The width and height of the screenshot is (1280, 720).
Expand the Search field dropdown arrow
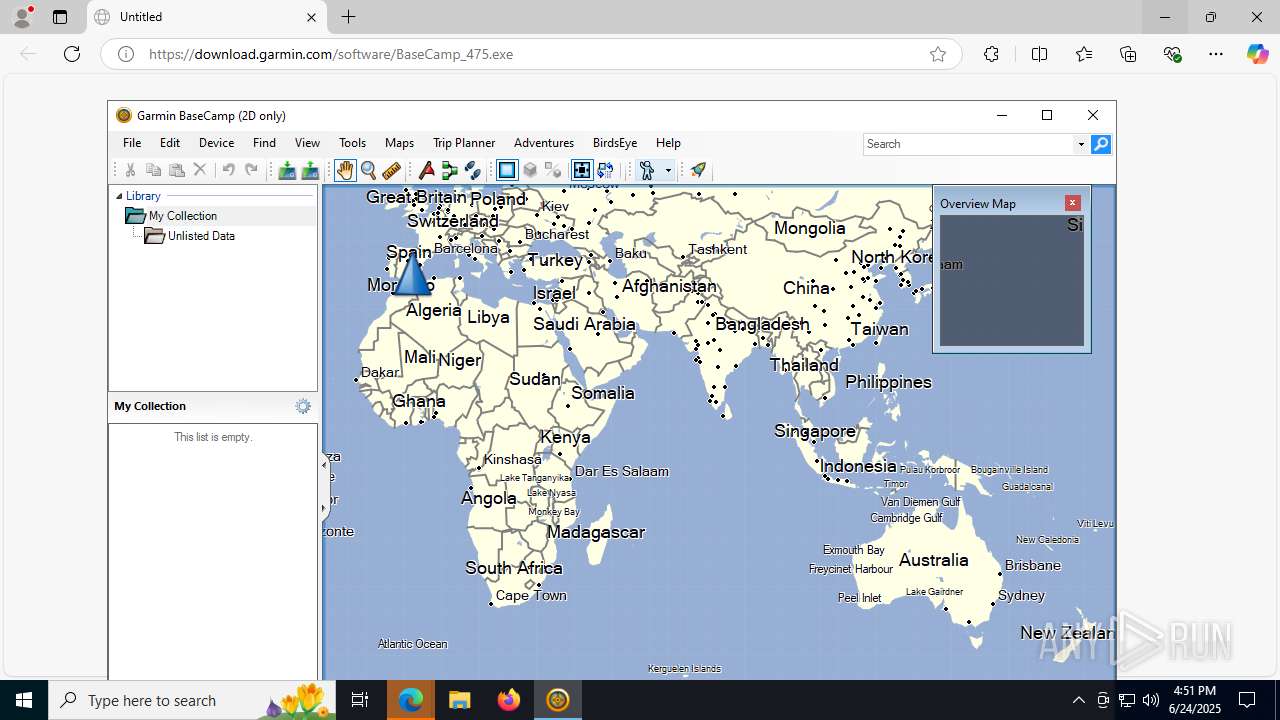pos(1081,144)
